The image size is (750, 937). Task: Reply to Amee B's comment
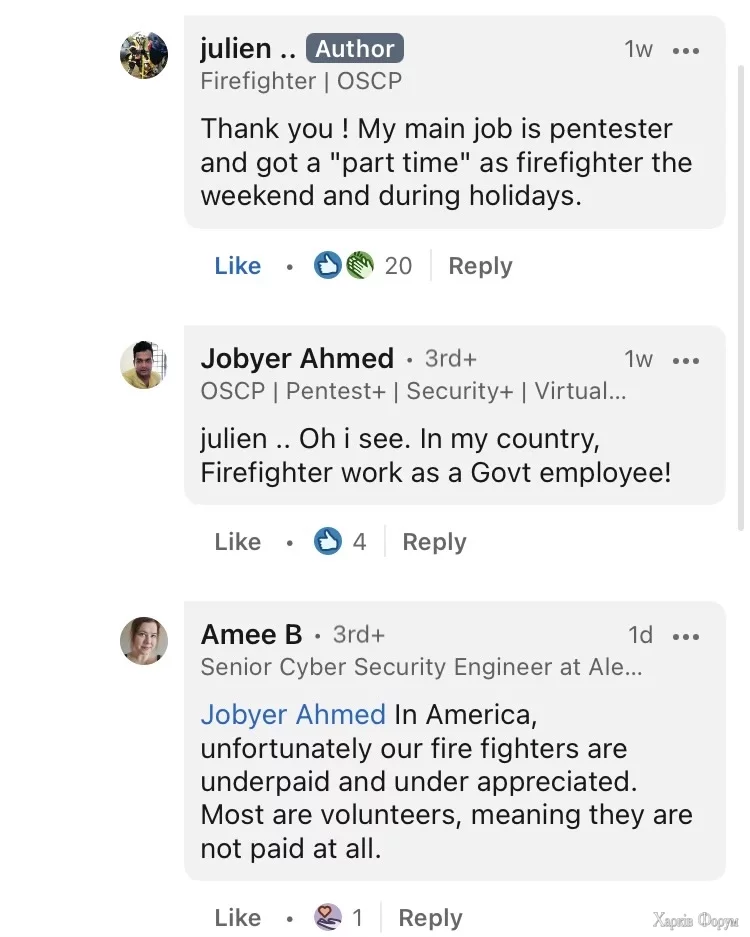(430, 918)
